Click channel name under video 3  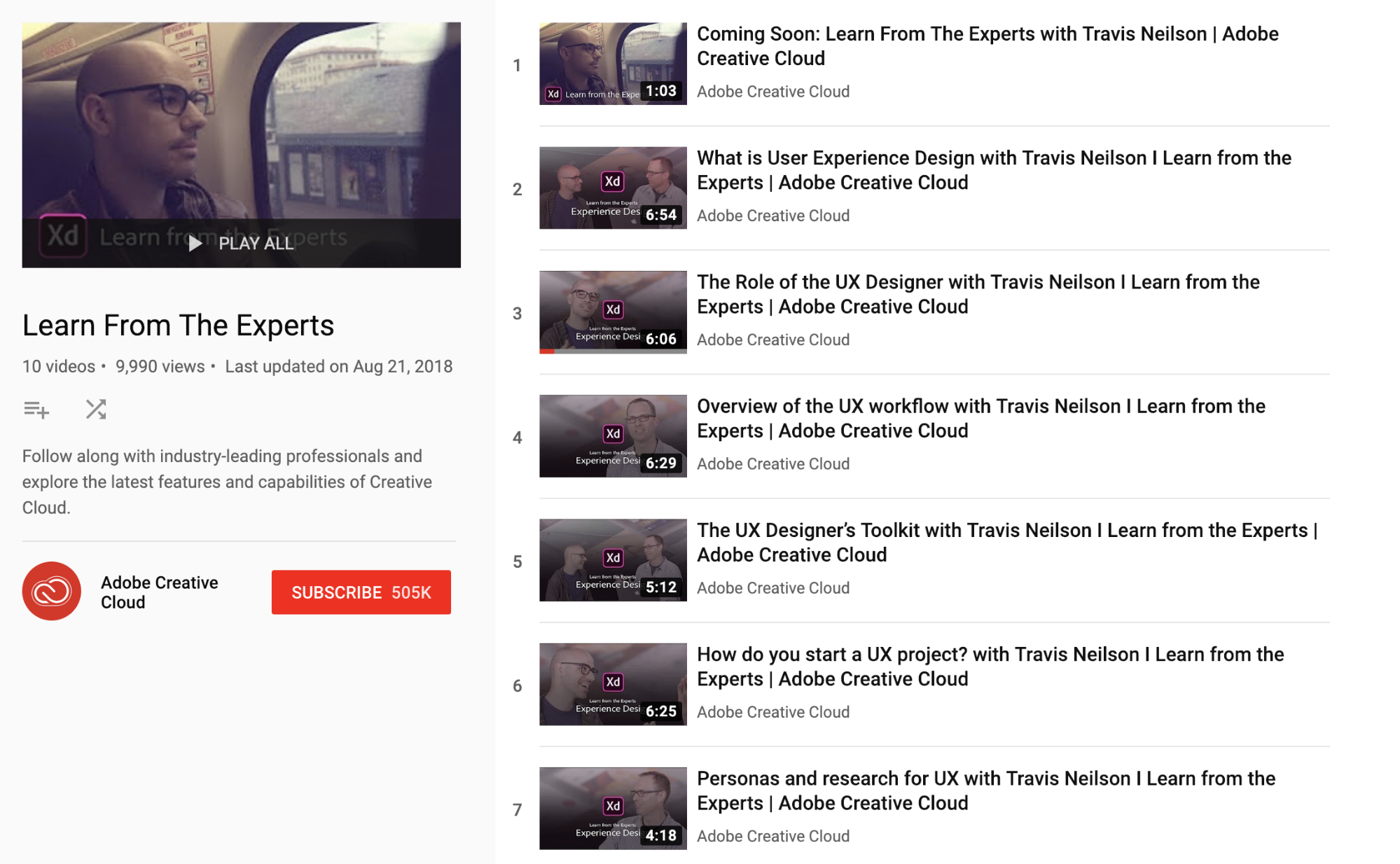[773, 340]
